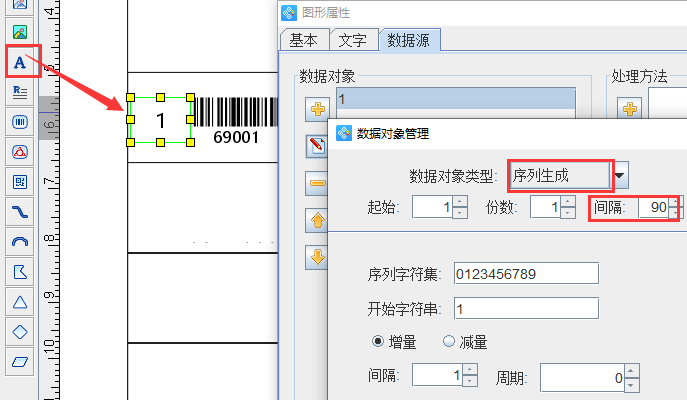Switch to the 文字 tab
The height and width of the screenshot is (400, 687).
[353, 41]
